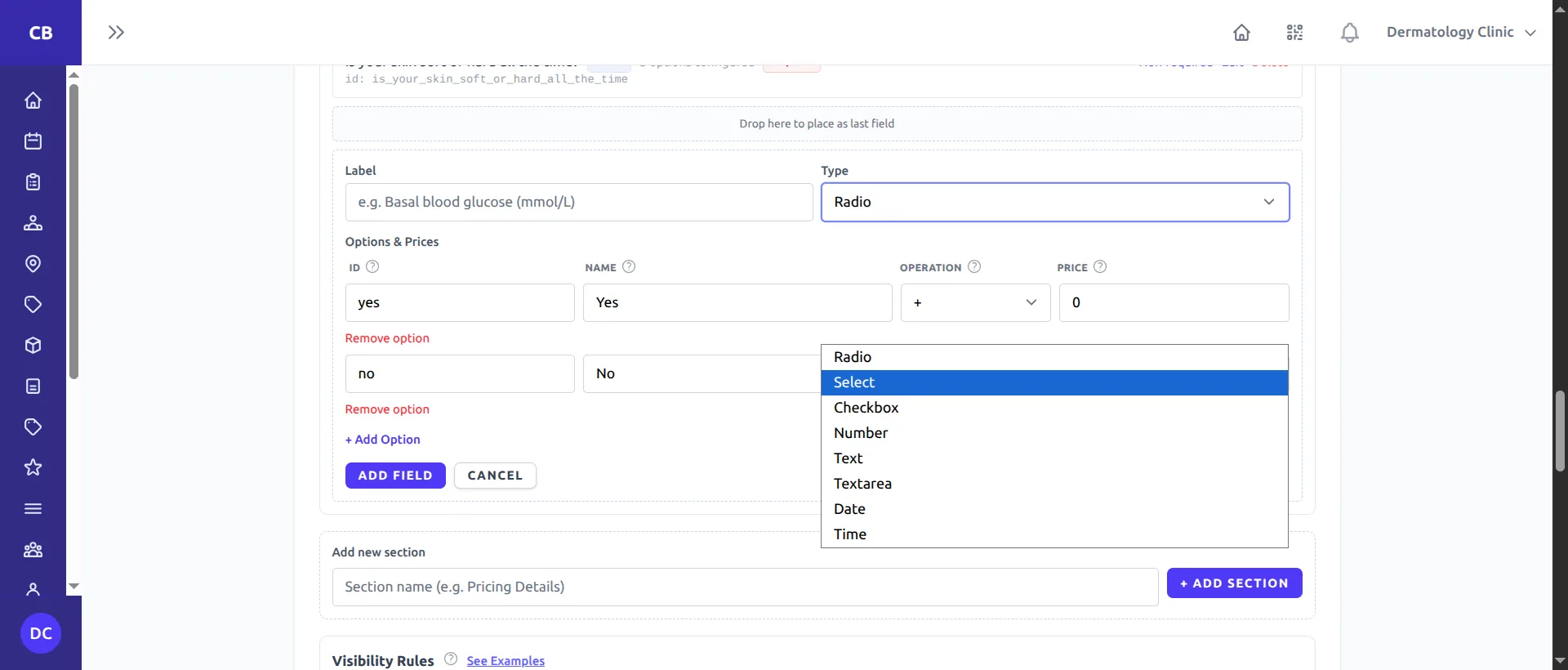Image resolution: width=1568 pixels, height=670 pixels.
Task: Click help icon next to PRICE column
Action: (x=1100, y=266)
